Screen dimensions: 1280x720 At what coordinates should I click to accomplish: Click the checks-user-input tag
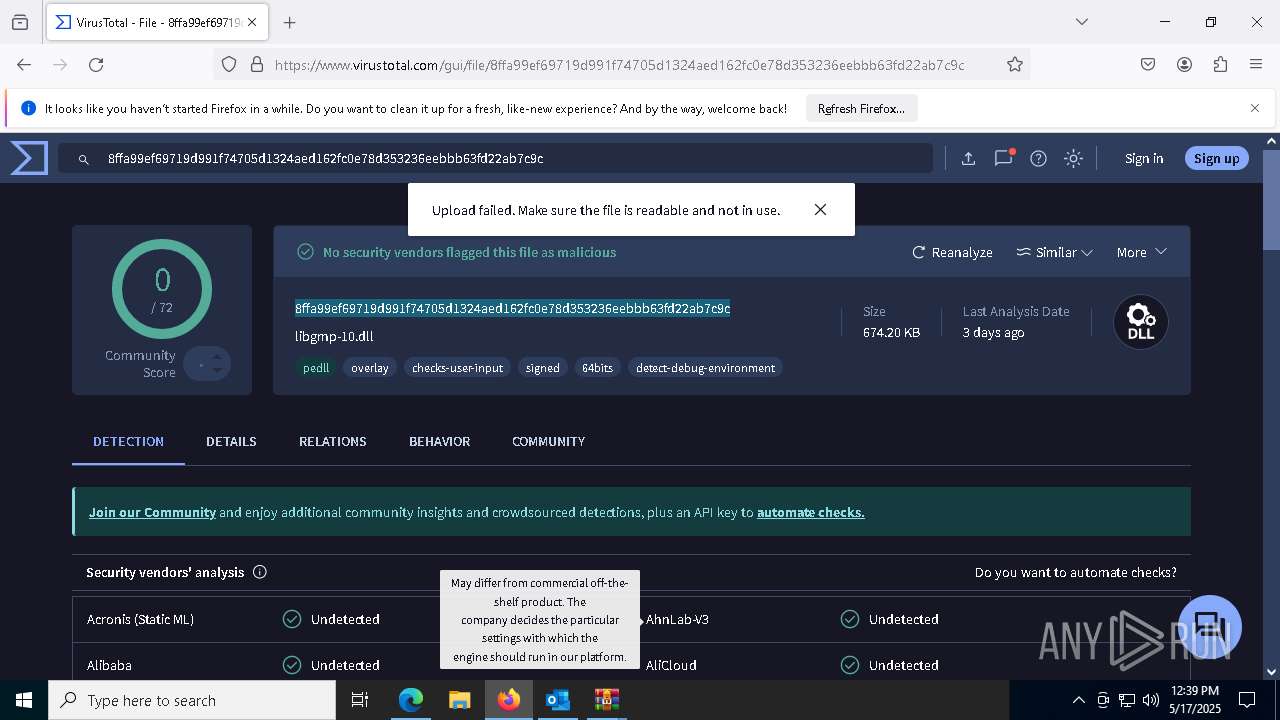pos(457,368)
